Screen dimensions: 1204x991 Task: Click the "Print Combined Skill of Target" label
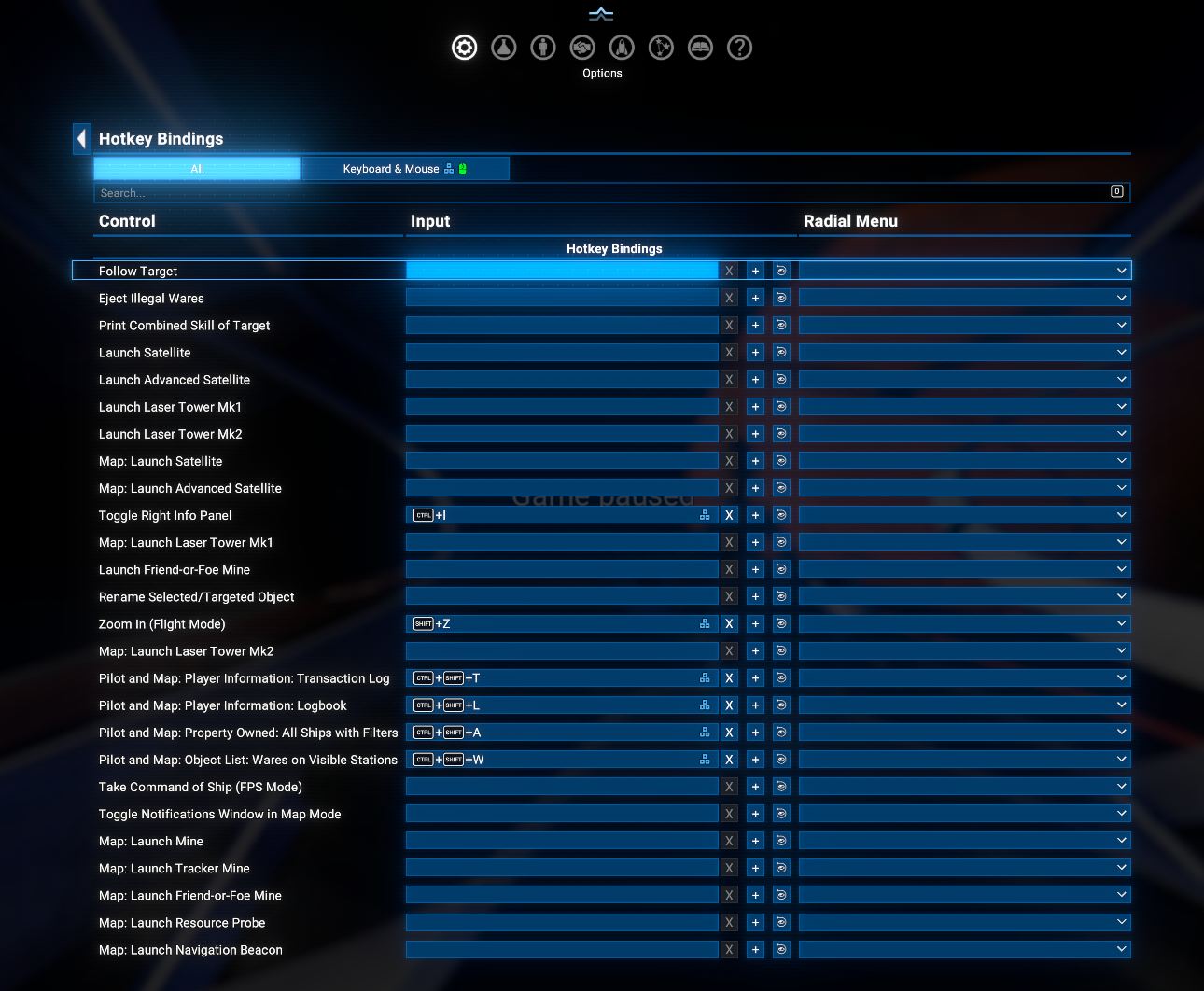tap(184, 326)
